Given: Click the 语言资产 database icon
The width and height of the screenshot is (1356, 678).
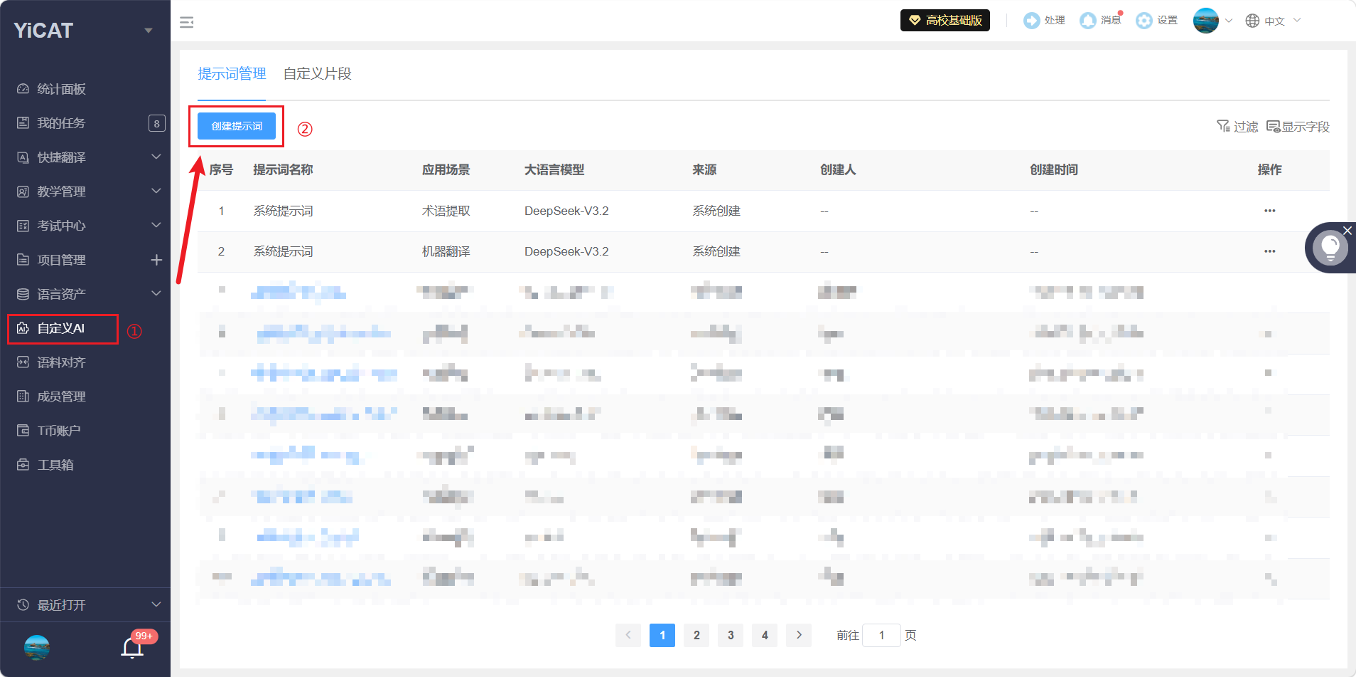Looking at the screenshot, I should pos(23,294).
